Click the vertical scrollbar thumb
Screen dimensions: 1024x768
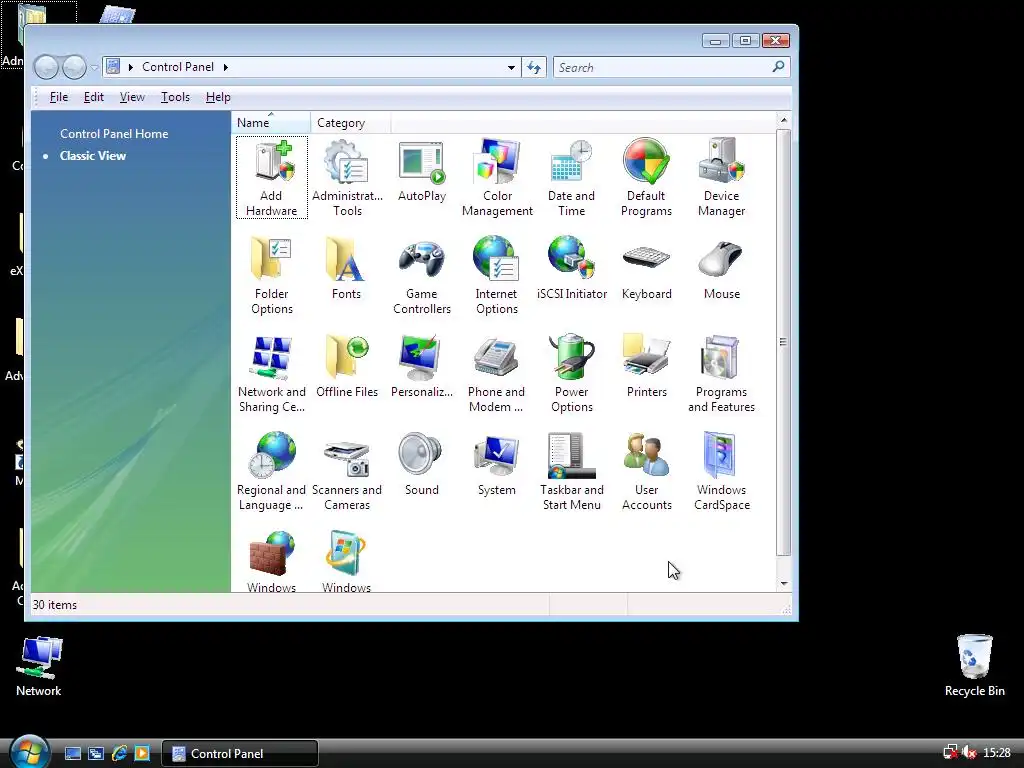pyautogui.click(x=784, y=342)
